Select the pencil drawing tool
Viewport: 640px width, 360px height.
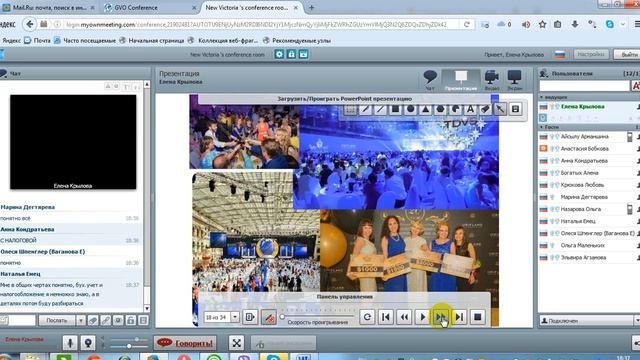click(x=365, y=109)
